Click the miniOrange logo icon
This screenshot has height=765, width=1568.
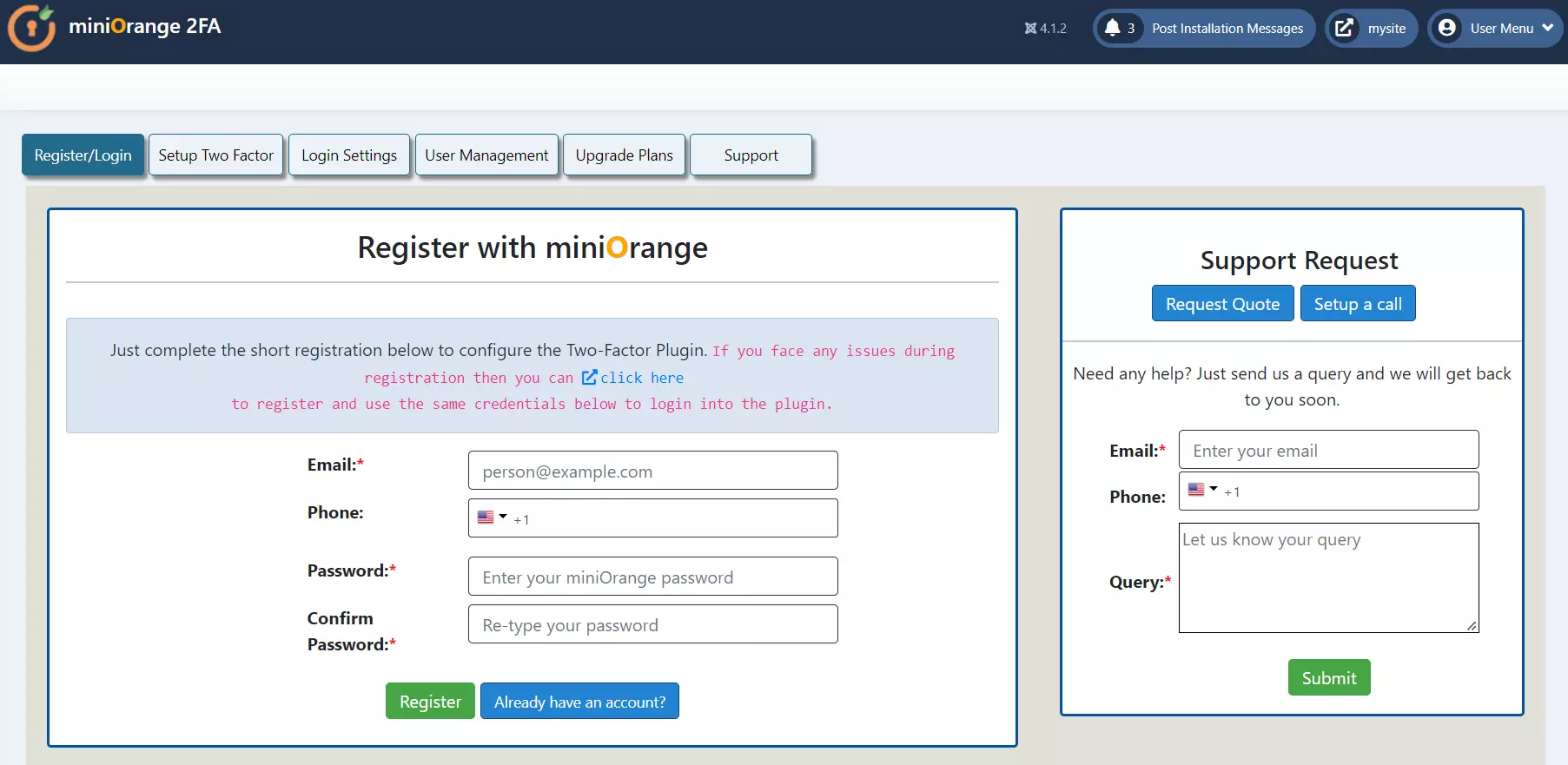coord(32,28)
